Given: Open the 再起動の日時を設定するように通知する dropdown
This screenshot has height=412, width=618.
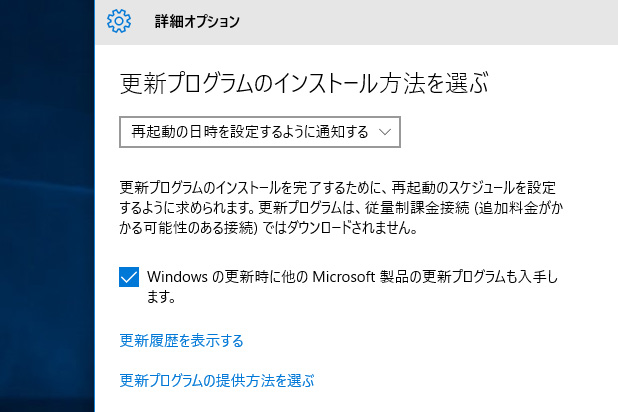Looking at the screenshot, I should pyautogui.click(x=245, y=131).
